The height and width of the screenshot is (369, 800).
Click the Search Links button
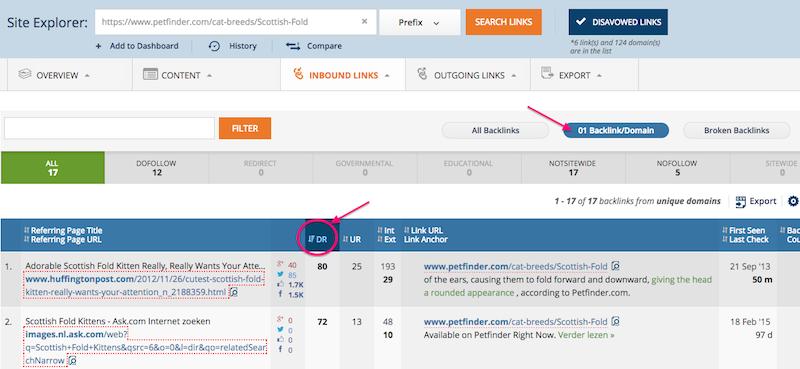[504, 22]
